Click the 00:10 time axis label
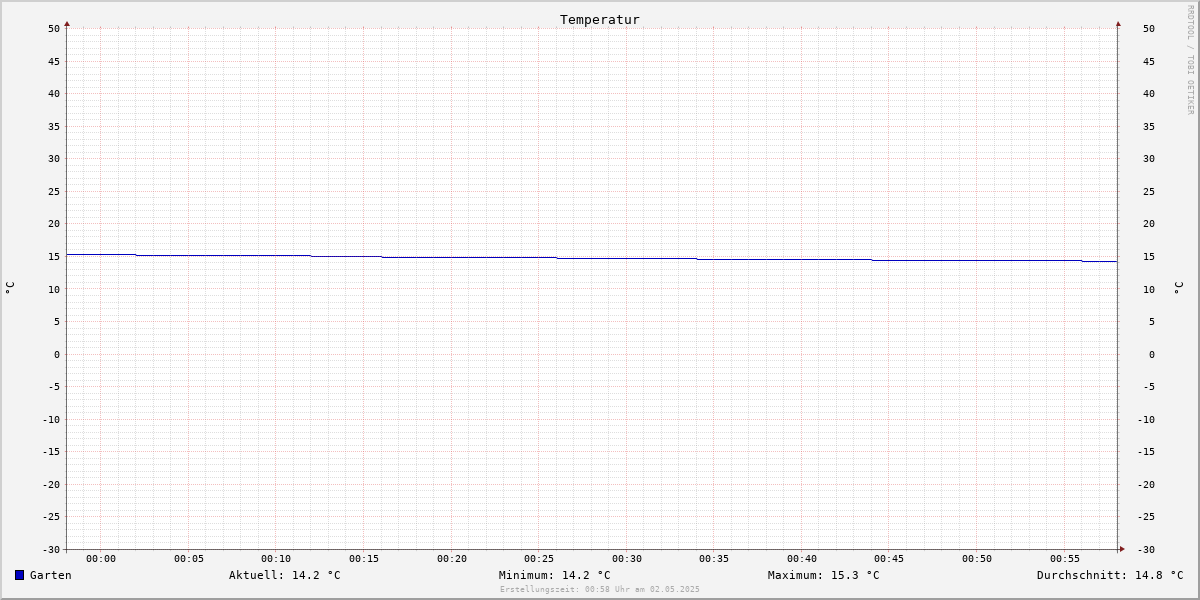Viewport: 1200px width, 600px height. (276, 559)
